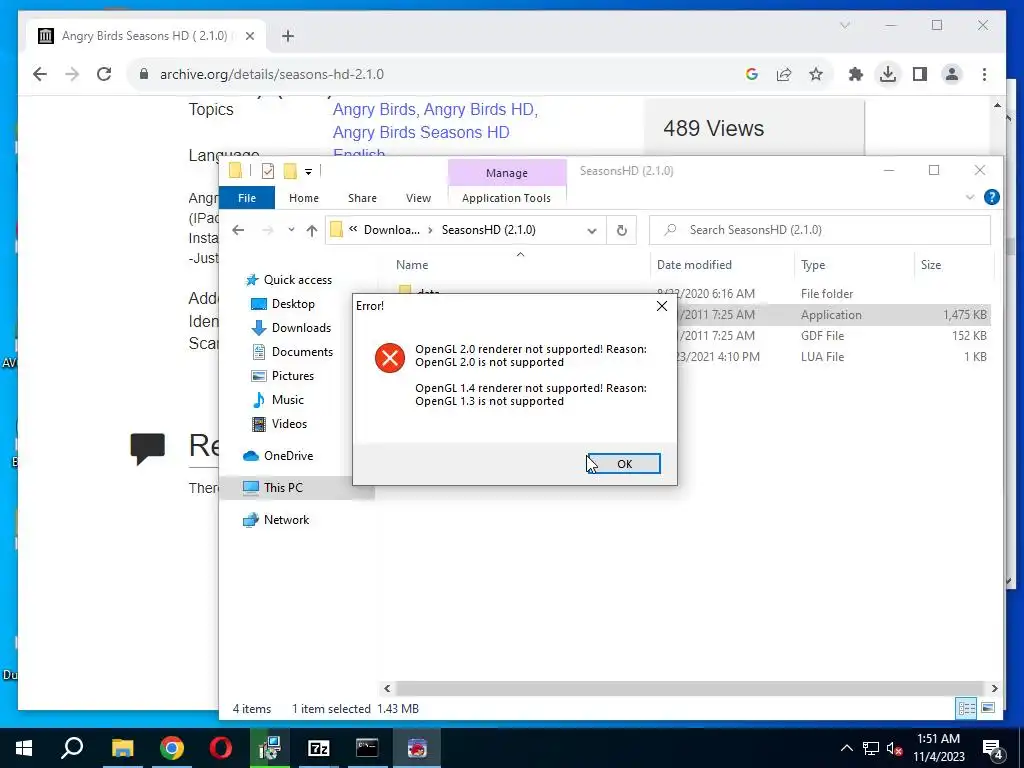Open Opera from the taskbar
Screen dimensions: 1024x768
221,748
